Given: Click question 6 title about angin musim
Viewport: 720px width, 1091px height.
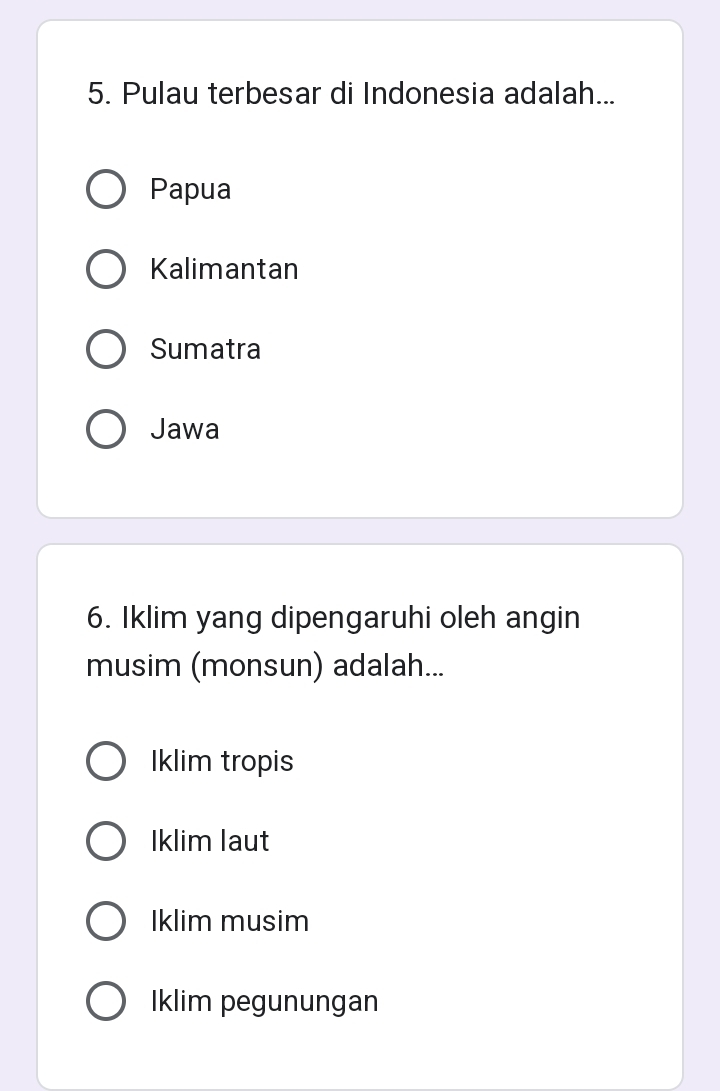Looking at the screenshot, I should coord(333,641).
